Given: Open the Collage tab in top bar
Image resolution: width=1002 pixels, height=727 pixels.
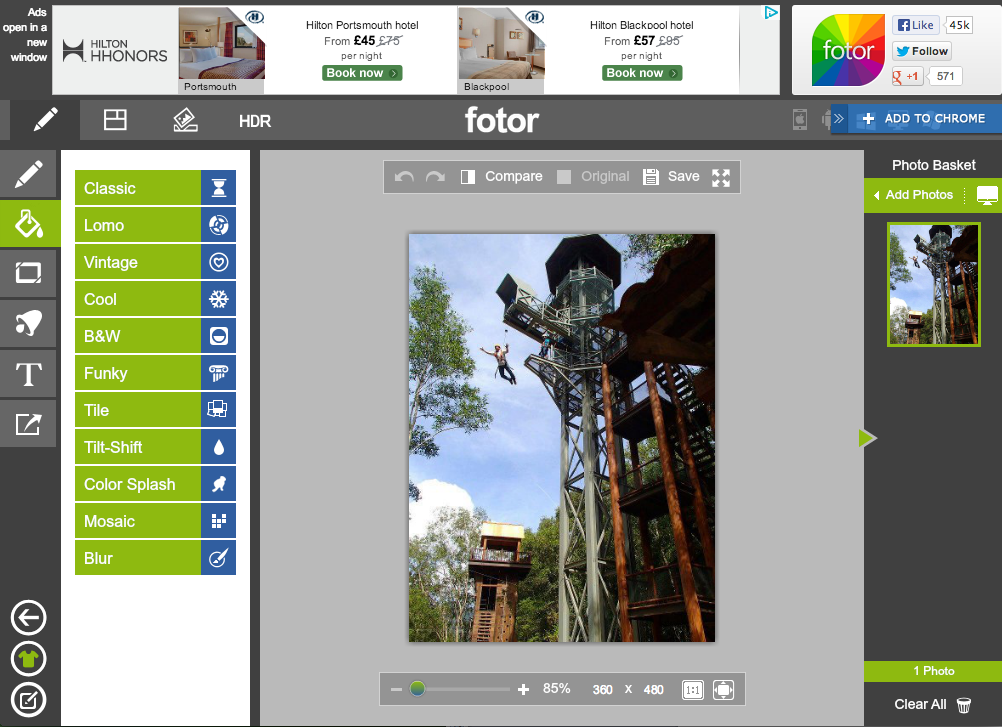Looking at the screenshot, I should click(116, 121).
